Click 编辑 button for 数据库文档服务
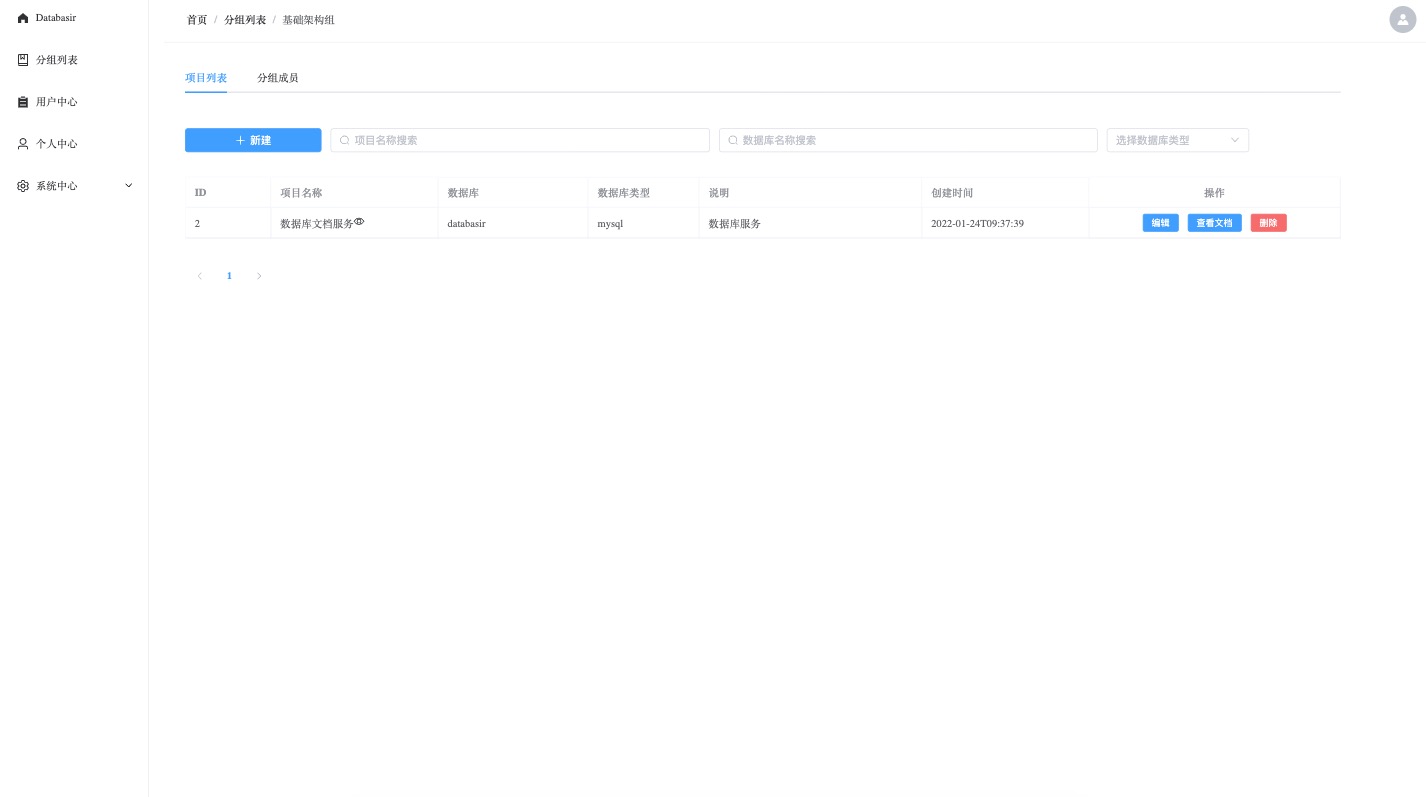The image size is (1426, 797). pos(1160,223)
